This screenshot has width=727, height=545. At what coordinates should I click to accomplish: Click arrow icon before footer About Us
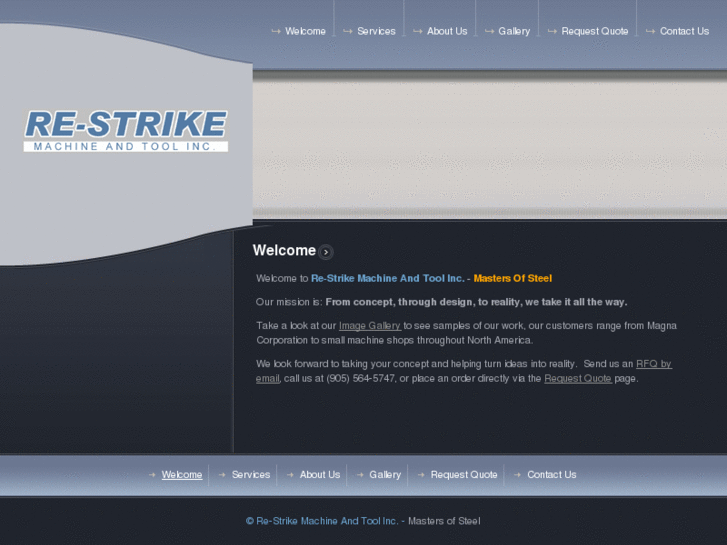290,474
